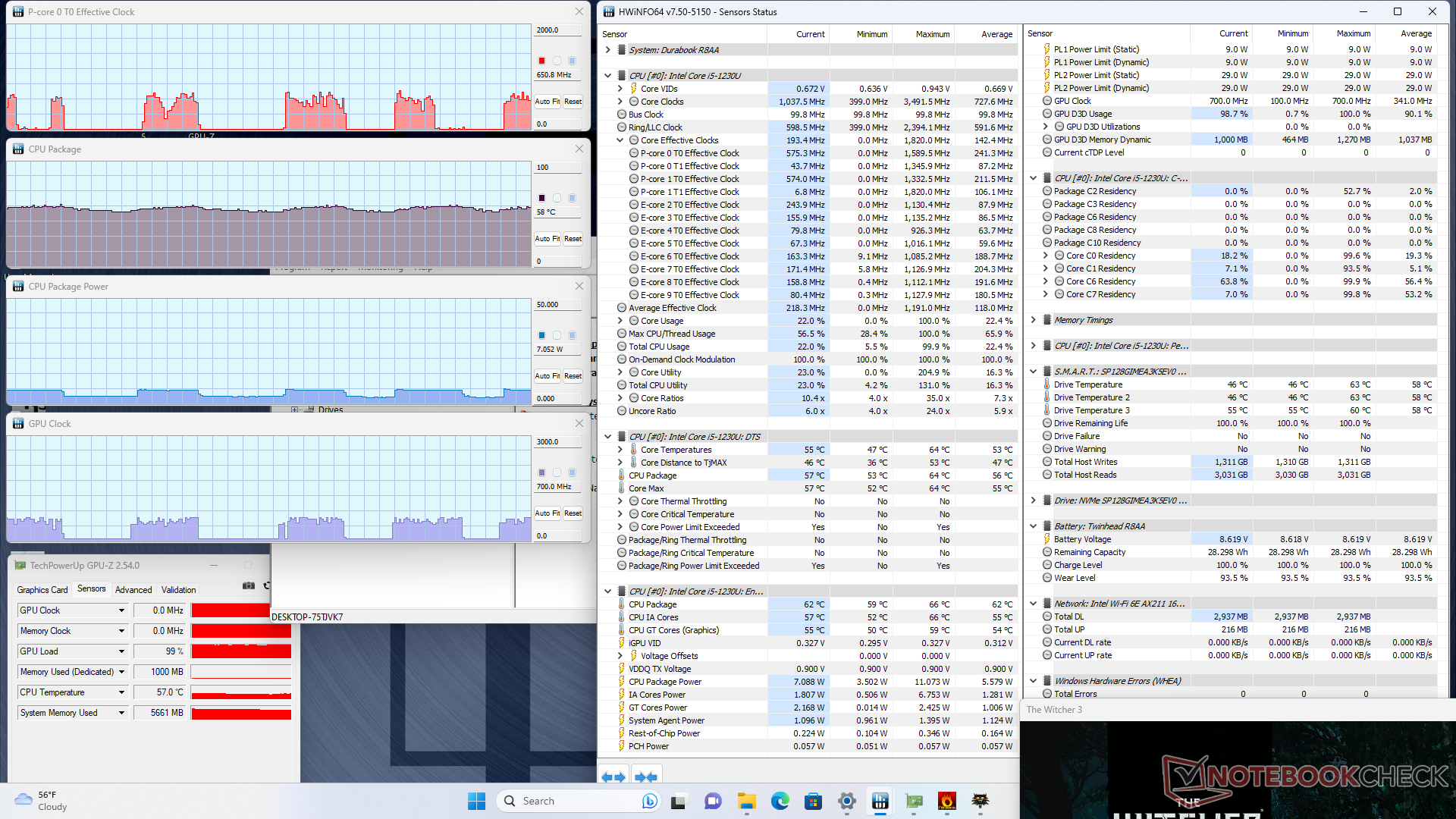Image resolution: width=1456 pixels, height=819 pixels.
Task: Expand the Memory Timings sensor group
Action: (x=1033, y=320)
